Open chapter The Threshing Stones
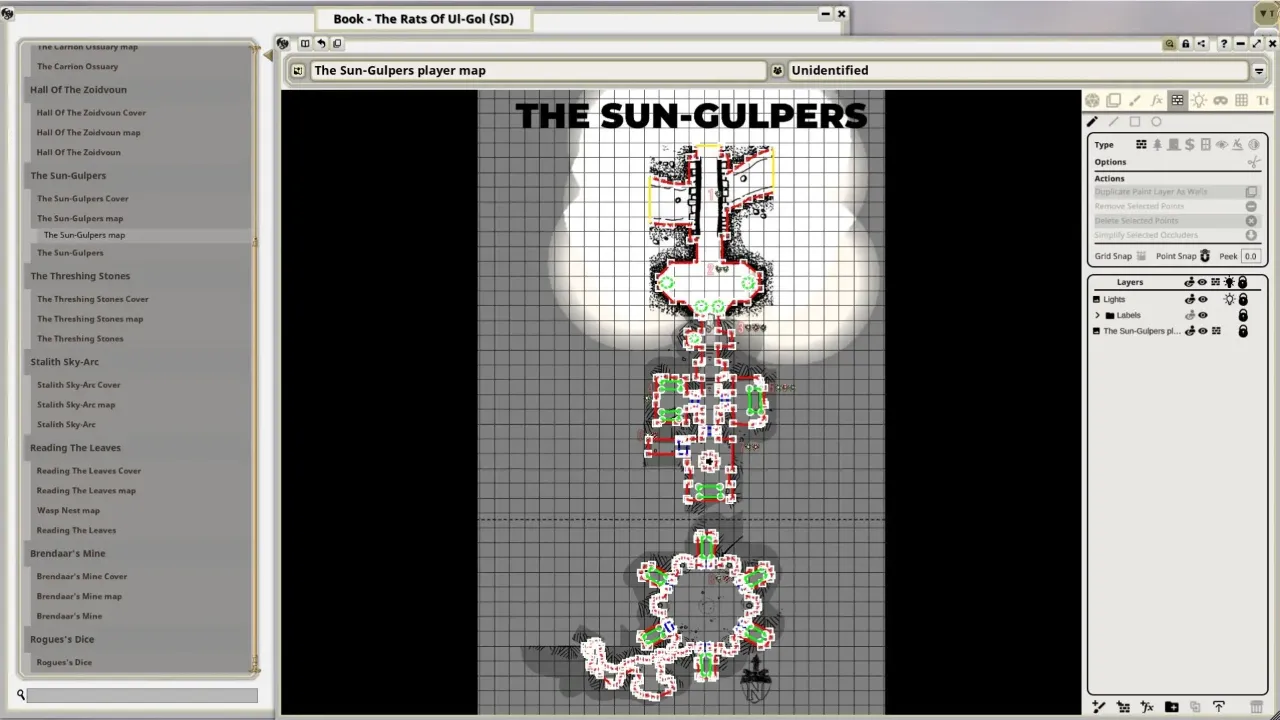 [80, 276]
